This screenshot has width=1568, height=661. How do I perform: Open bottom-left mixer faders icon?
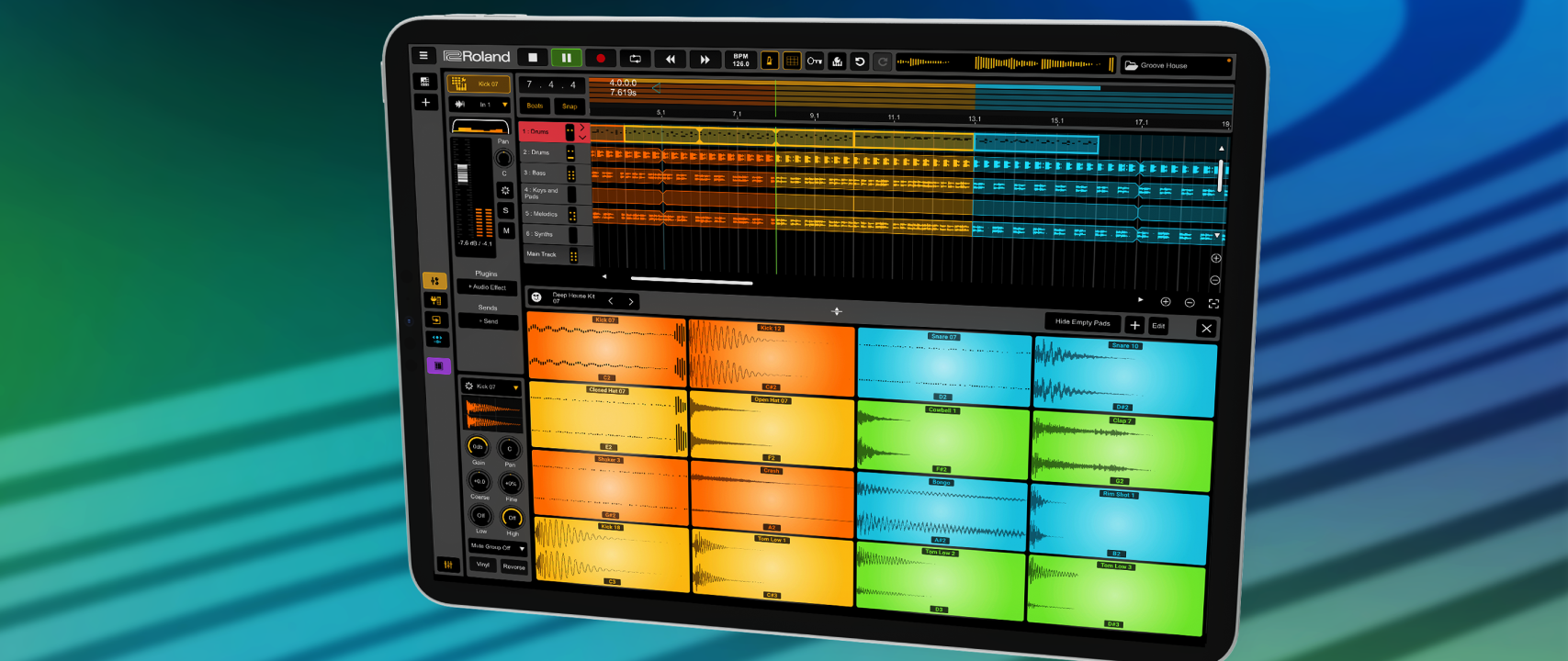tap(447, 565)
